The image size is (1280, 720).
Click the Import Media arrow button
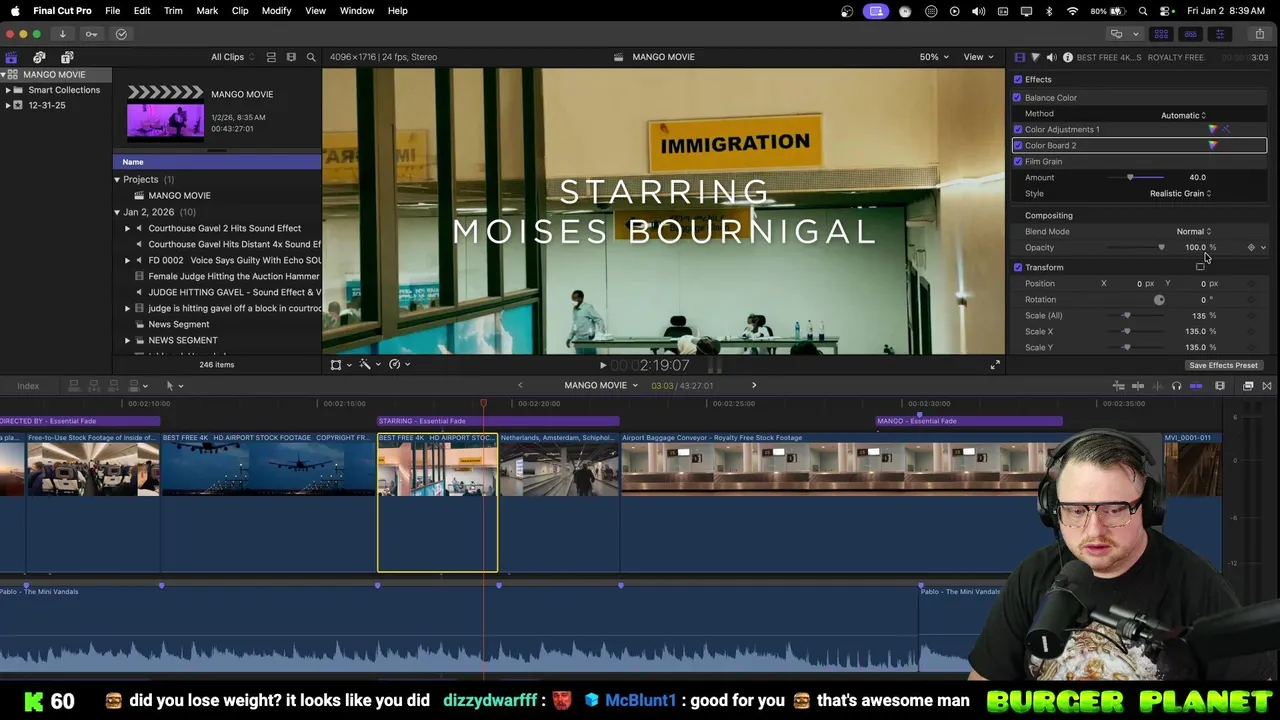point(62,34)
